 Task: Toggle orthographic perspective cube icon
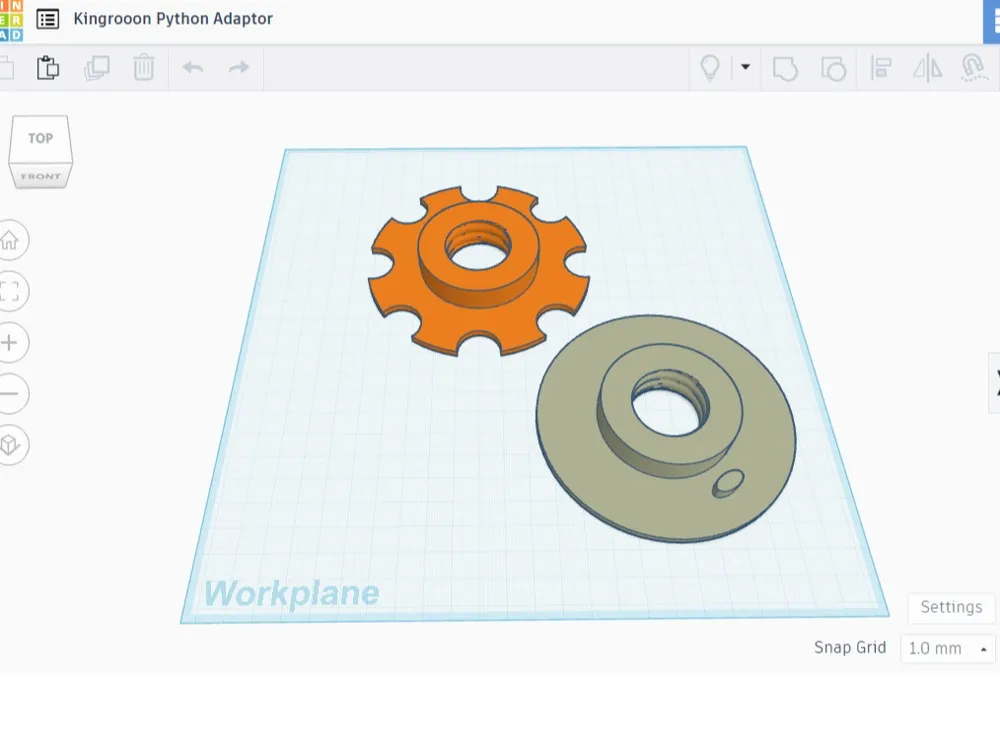(x=11, y=445)
